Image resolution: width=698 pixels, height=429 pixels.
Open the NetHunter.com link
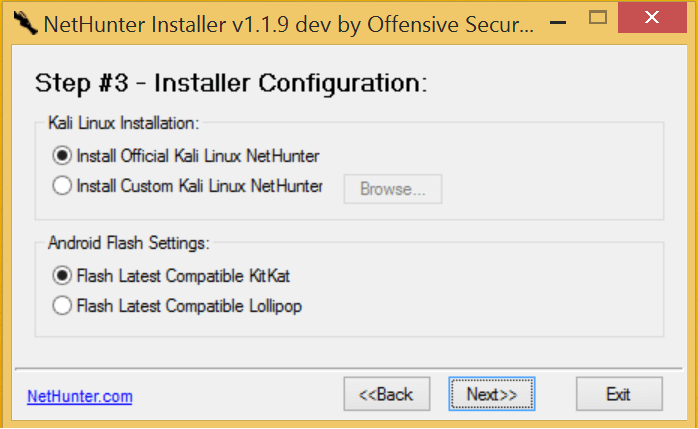tap(80, 396)
